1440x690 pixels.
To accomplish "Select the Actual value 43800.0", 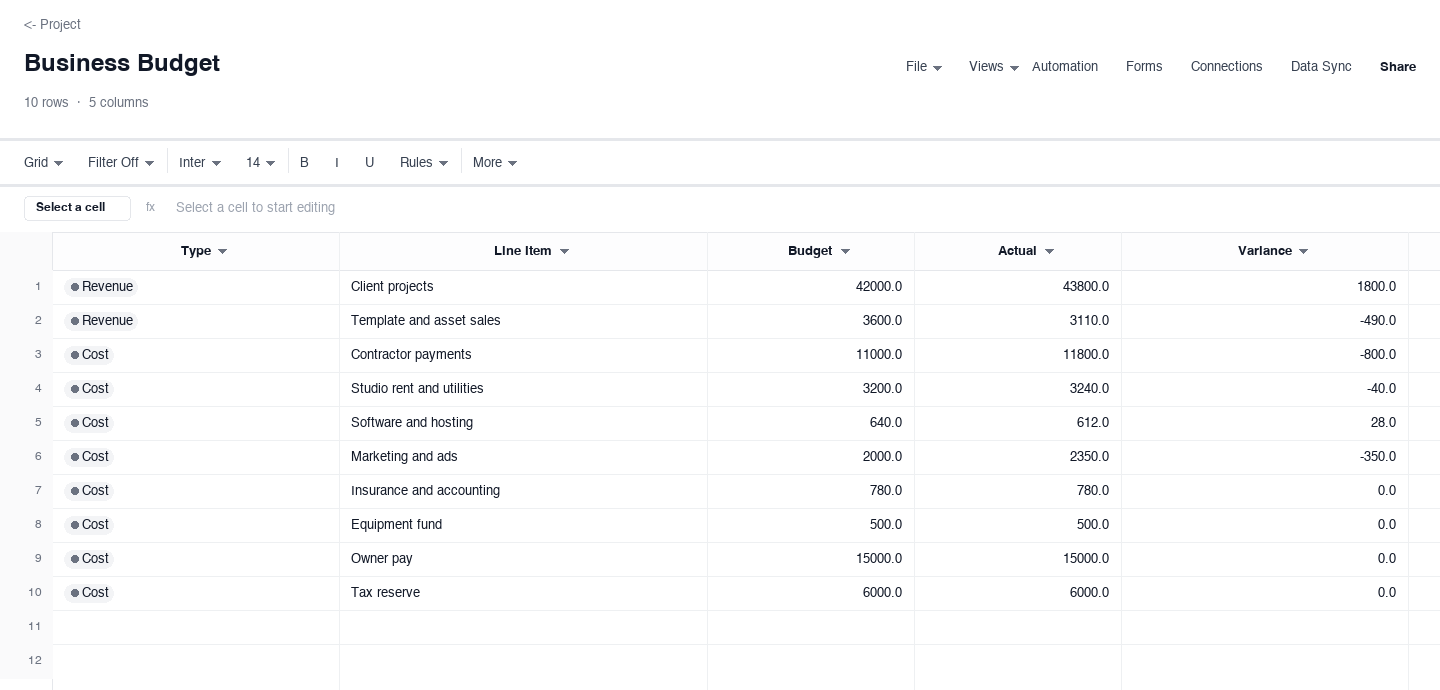I will coord(1018,287).
